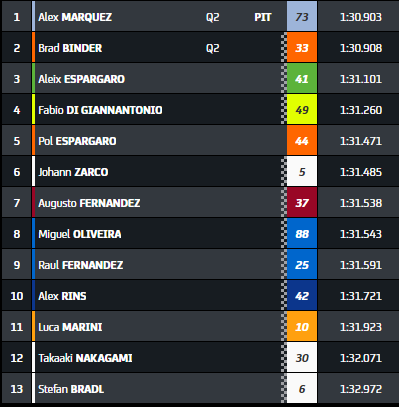399x407 pixels.
Task: Click the checkered flag beside Alex Rins
Action: (284, 295)
